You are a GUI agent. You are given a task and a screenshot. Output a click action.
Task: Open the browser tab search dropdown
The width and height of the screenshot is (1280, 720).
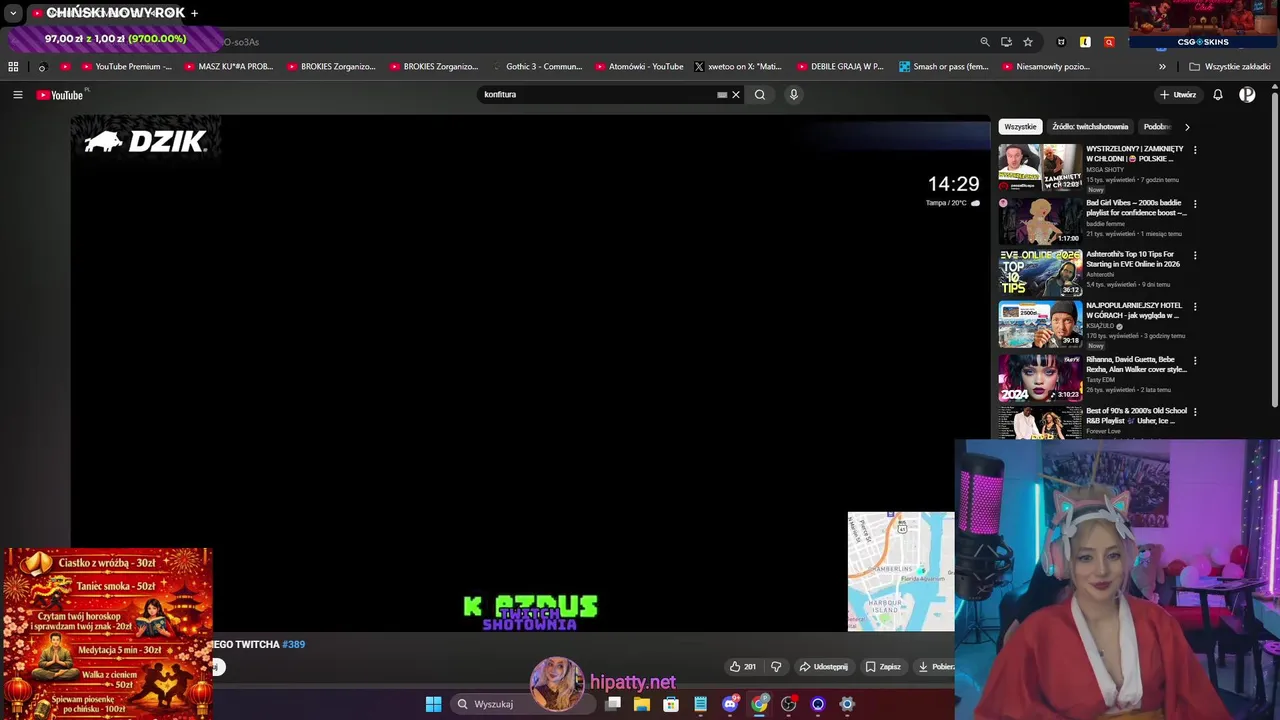pyautogui.click(x=13, y=13)
